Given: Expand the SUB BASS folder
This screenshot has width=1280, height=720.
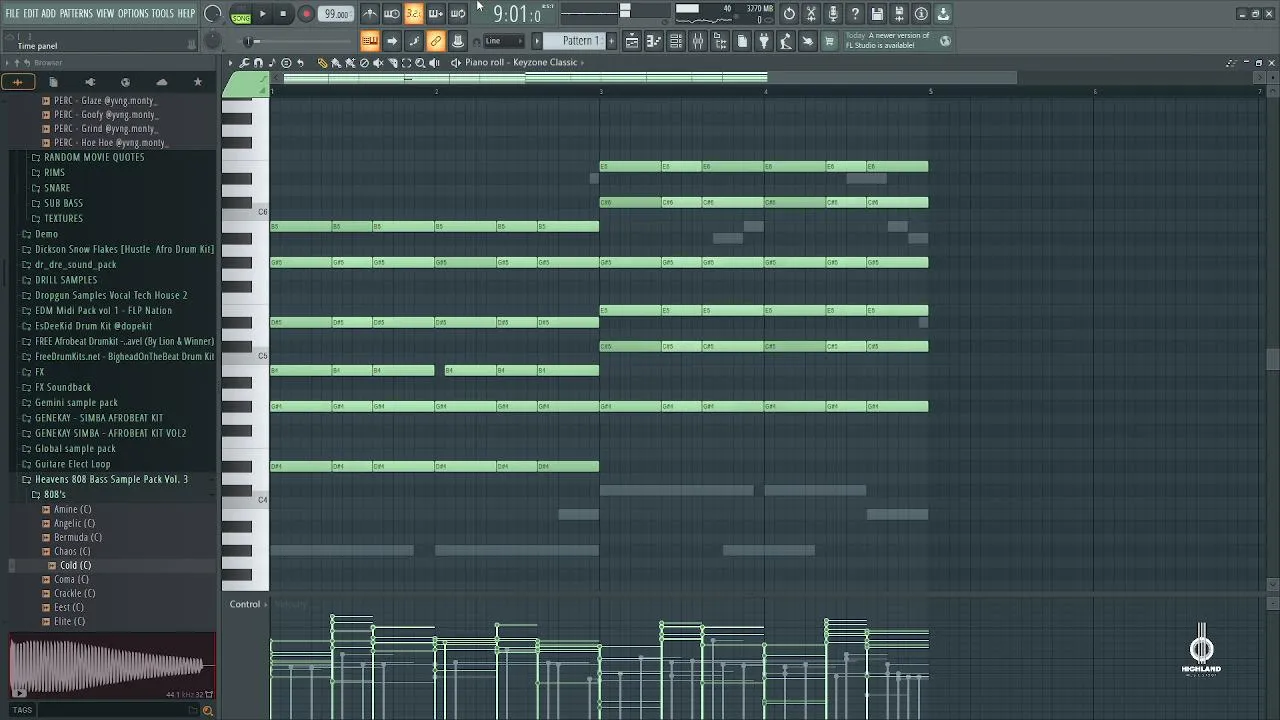Looking at the screenshot, I should point(63,203).
